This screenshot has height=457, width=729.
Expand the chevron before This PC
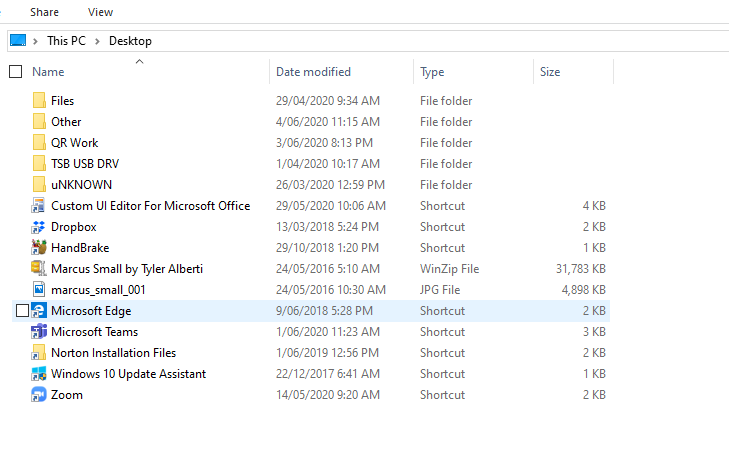click(x=35, y=41)
